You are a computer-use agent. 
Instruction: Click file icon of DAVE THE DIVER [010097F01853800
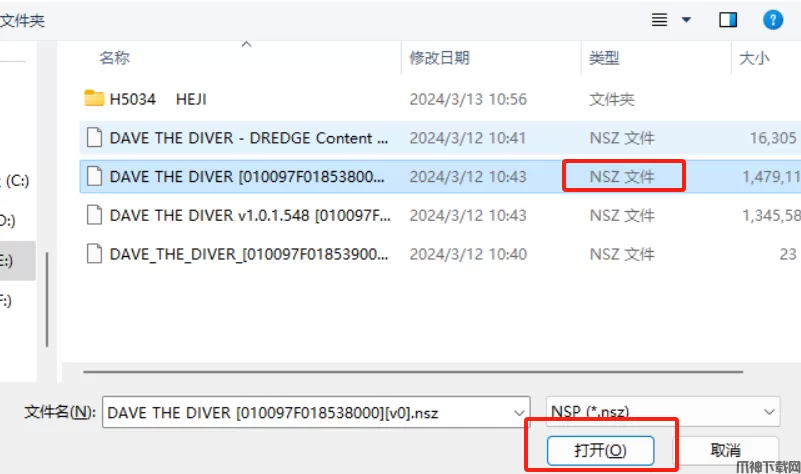(94, 176)
